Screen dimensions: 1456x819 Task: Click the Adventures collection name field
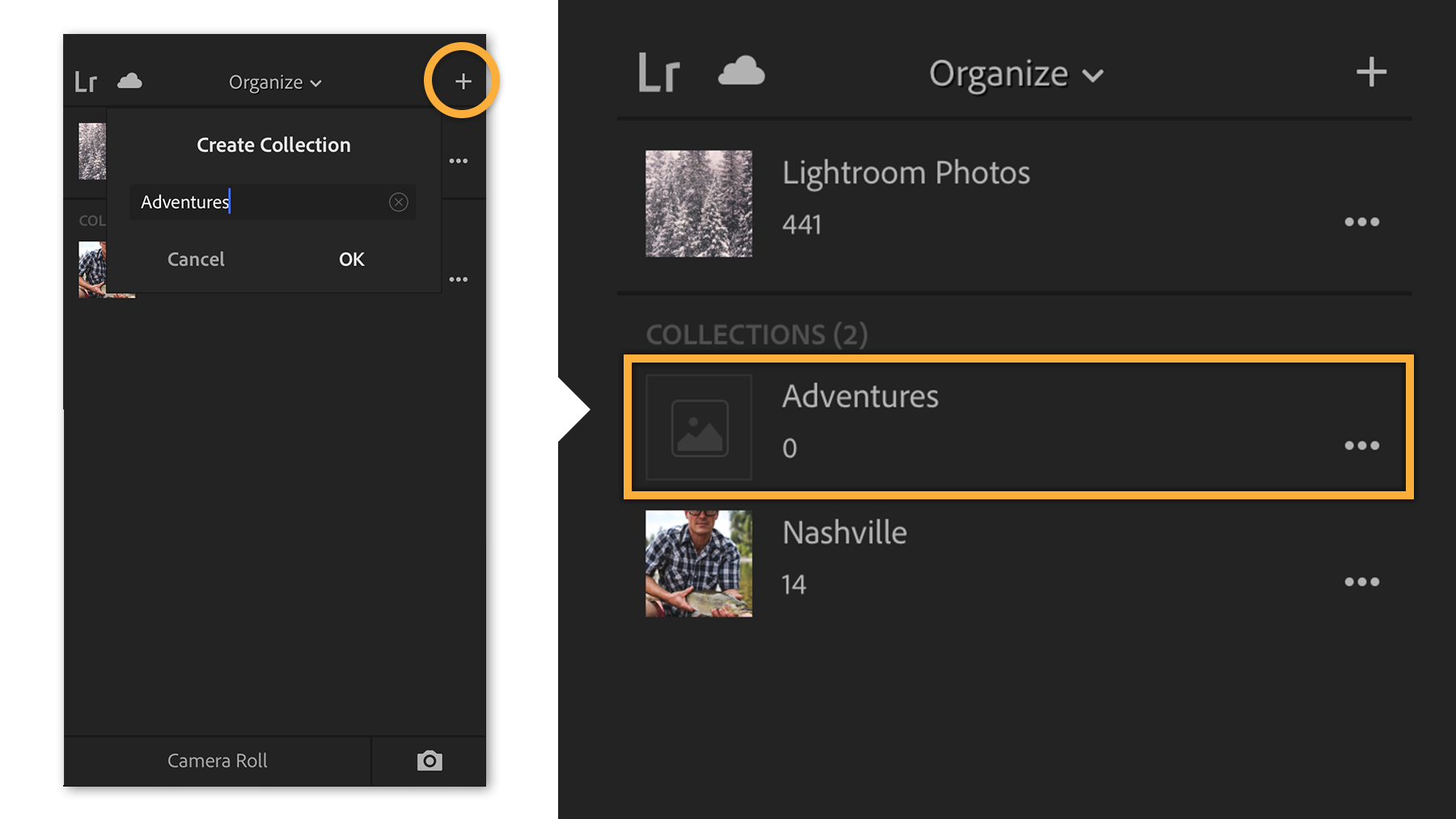pyautogui.click(x=273, y=202)
